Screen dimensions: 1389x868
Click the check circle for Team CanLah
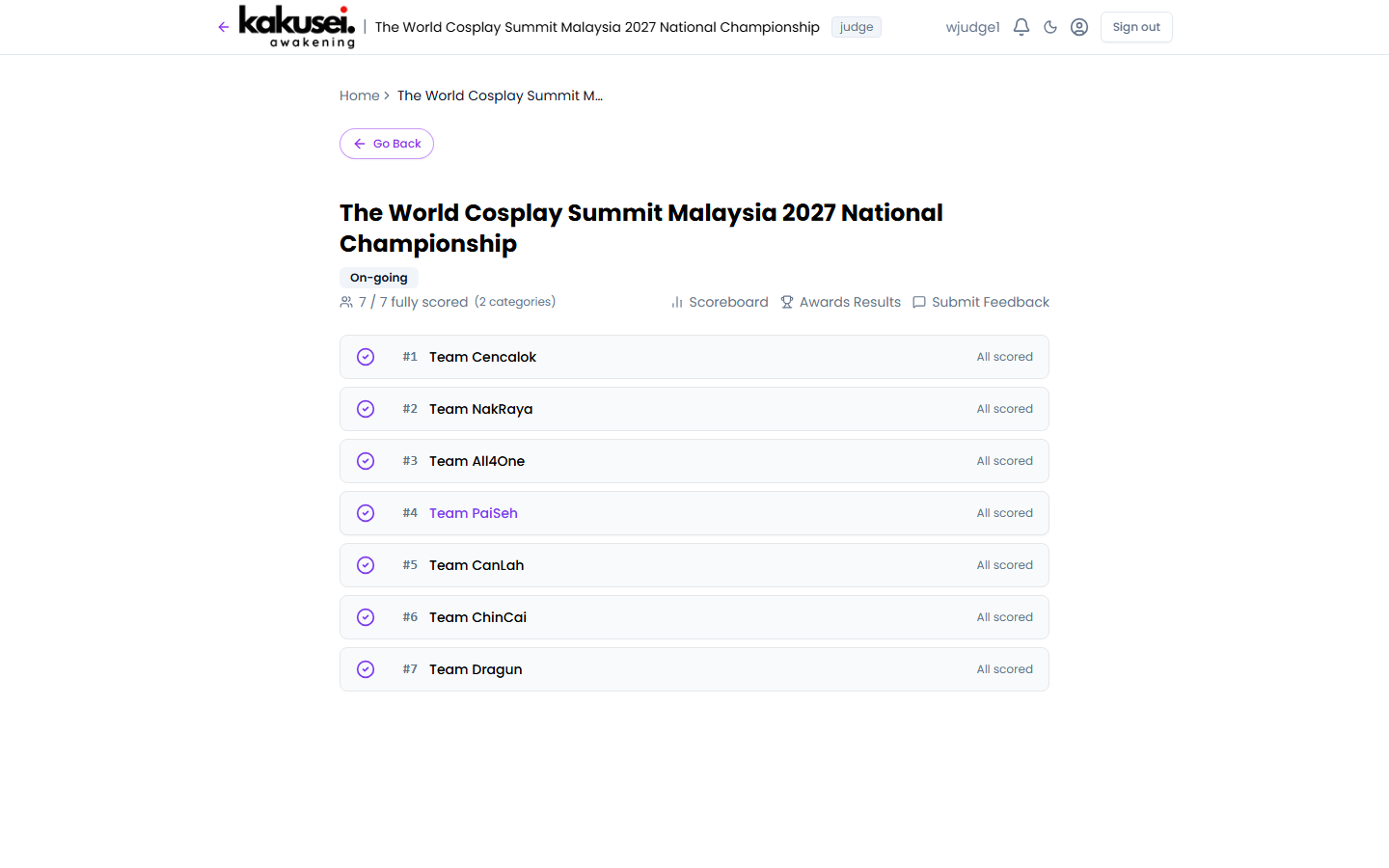pyautogui.click(x=366, y=565)
